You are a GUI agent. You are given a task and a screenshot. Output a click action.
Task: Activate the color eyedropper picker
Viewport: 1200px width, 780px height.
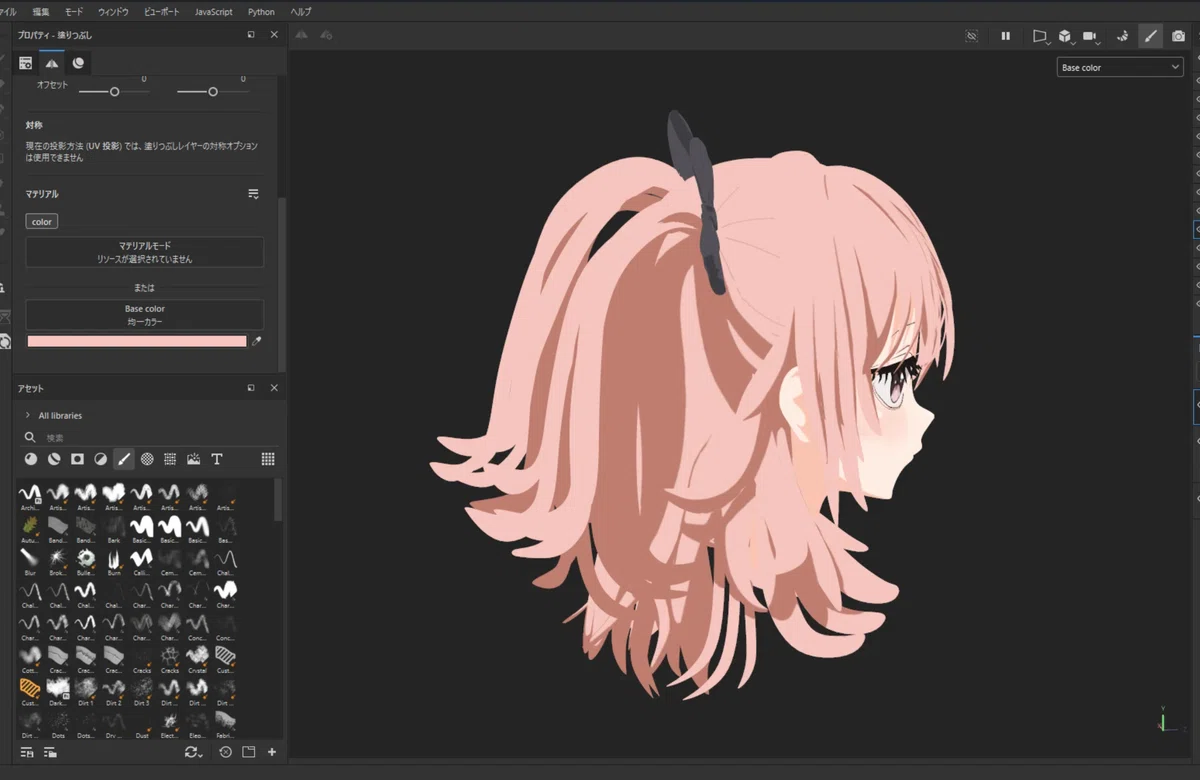(257, 342)
